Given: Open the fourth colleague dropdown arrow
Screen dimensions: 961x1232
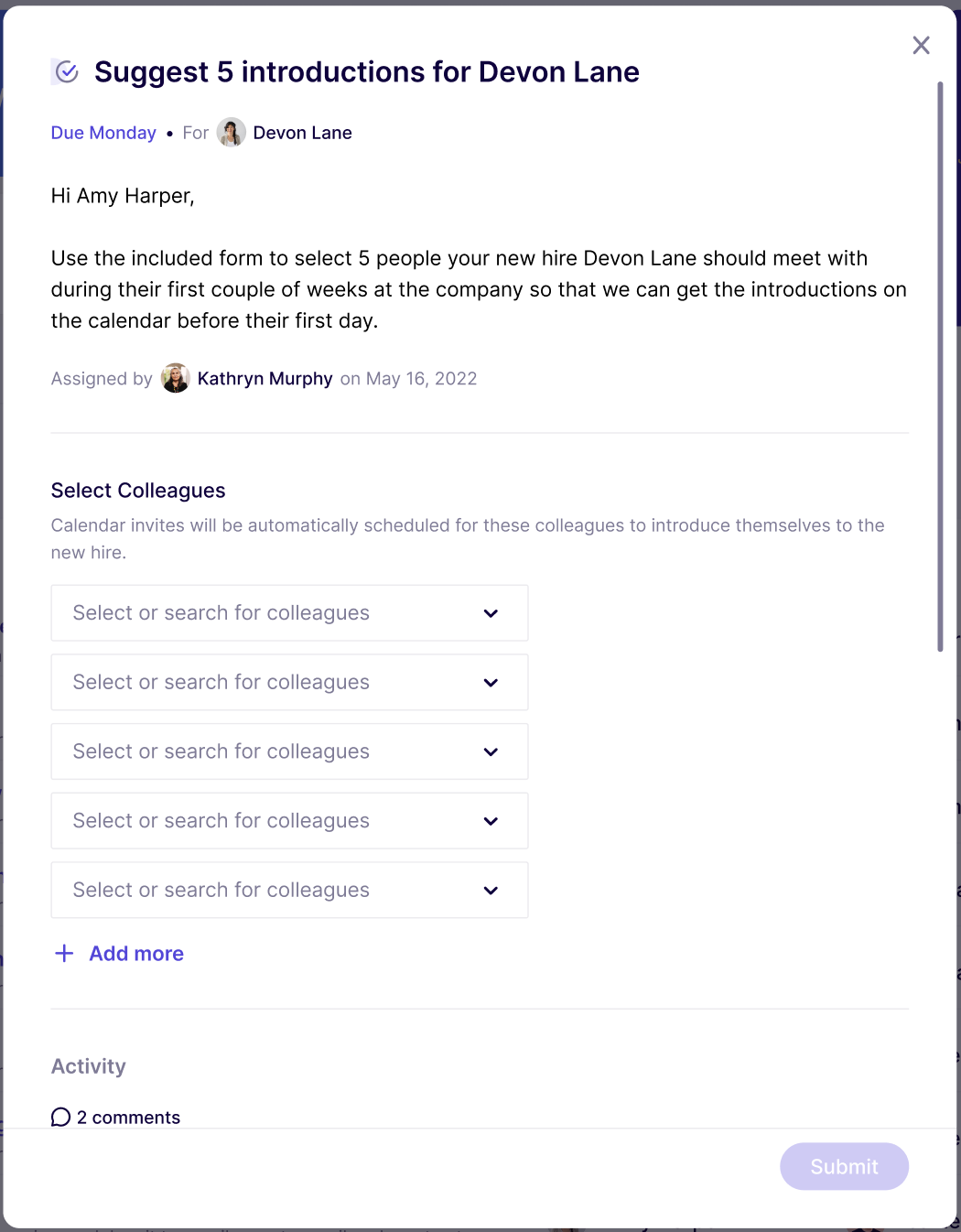Looking at the screenshot, I should click(491, 821).
